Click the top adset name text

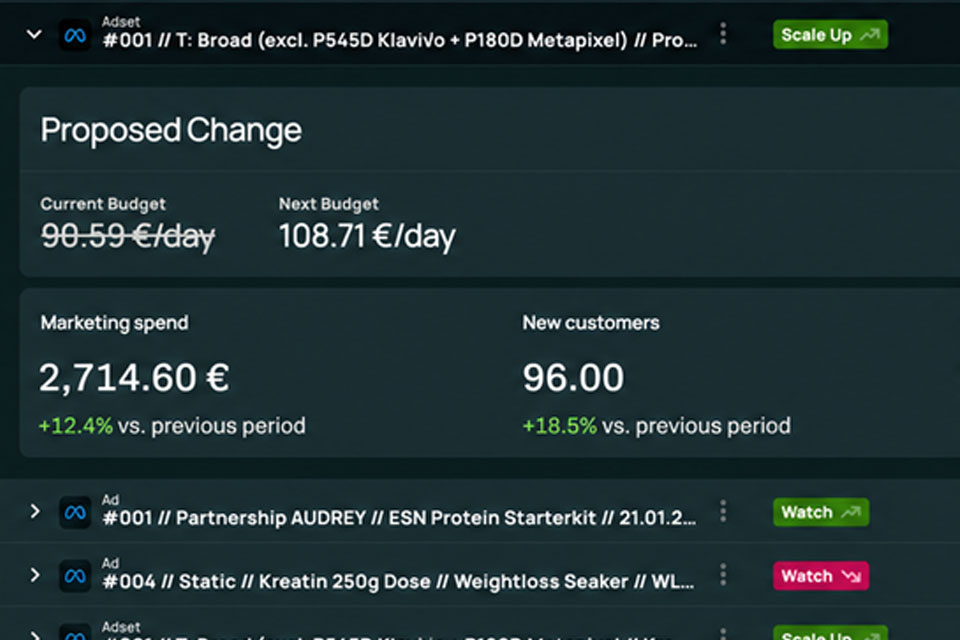click(400, 40)
